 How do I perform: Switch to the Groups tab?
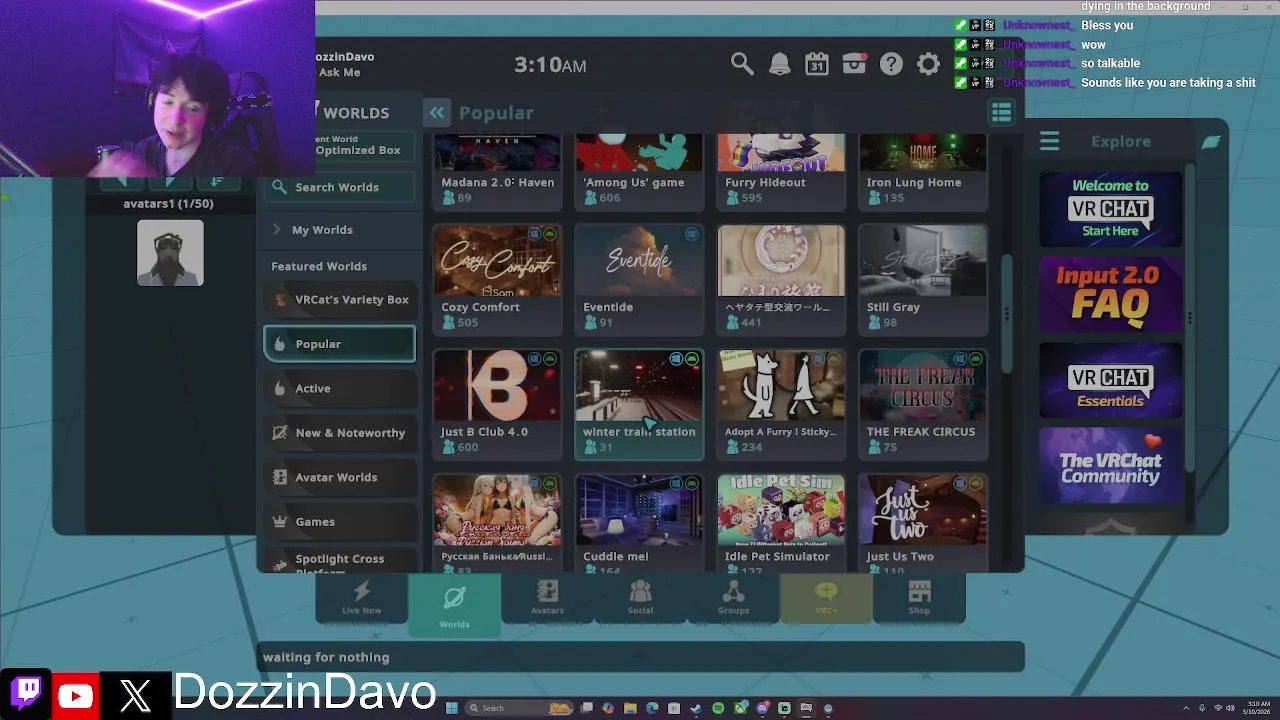[x=733, y=598]
